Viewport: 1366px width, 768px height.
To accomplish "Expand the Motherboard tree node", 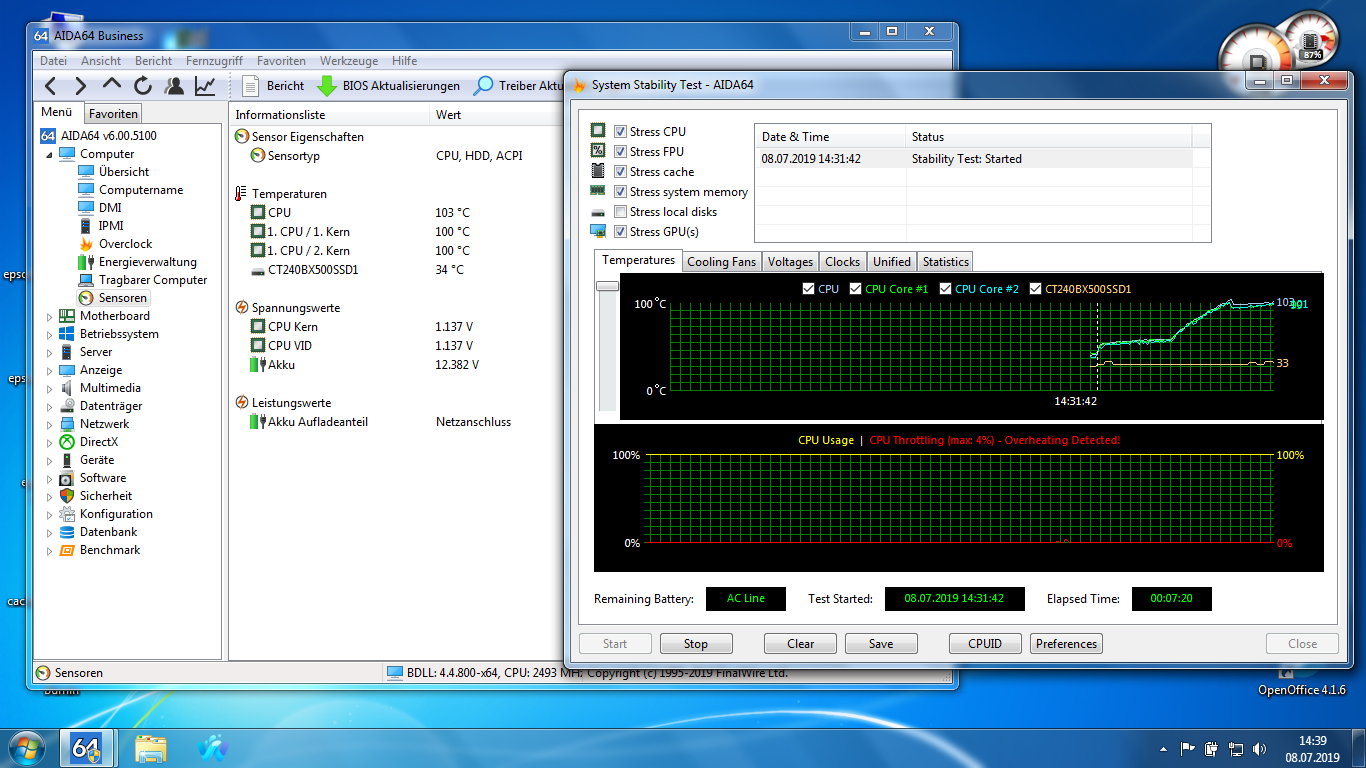I will coord(48,315).
